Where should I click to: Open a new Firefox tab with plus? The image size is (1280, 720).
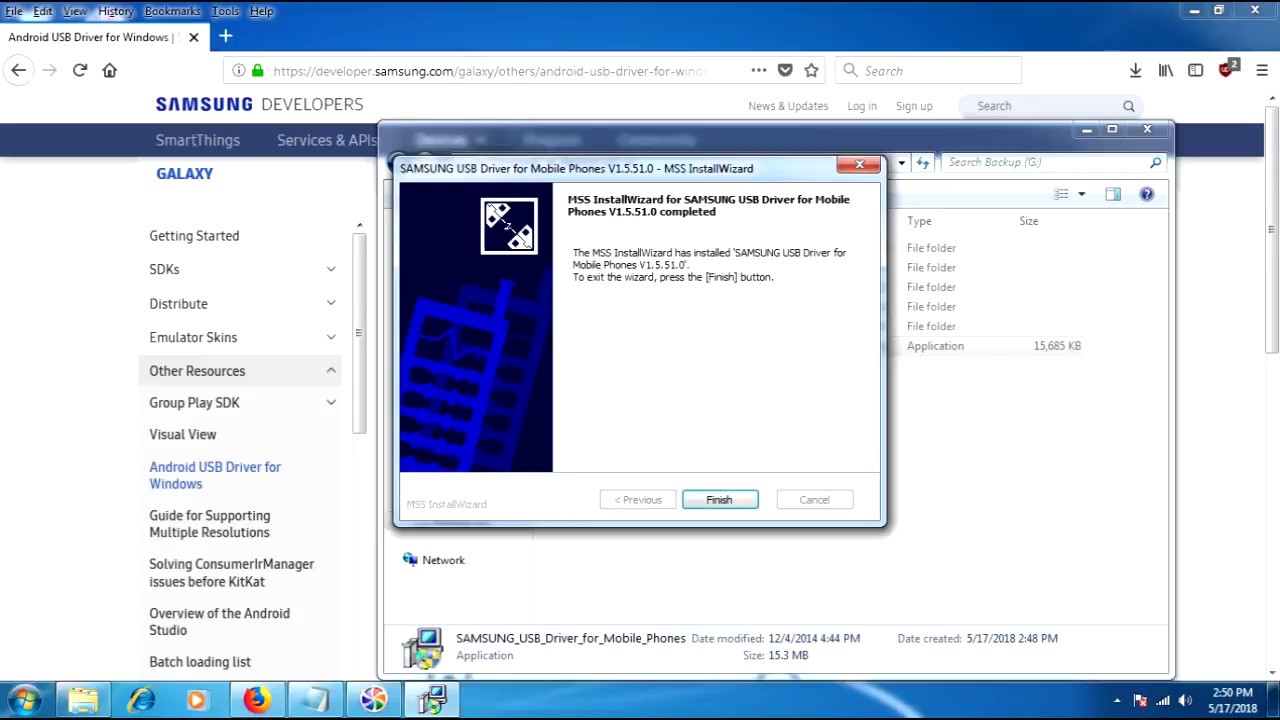tap(226, 37)
